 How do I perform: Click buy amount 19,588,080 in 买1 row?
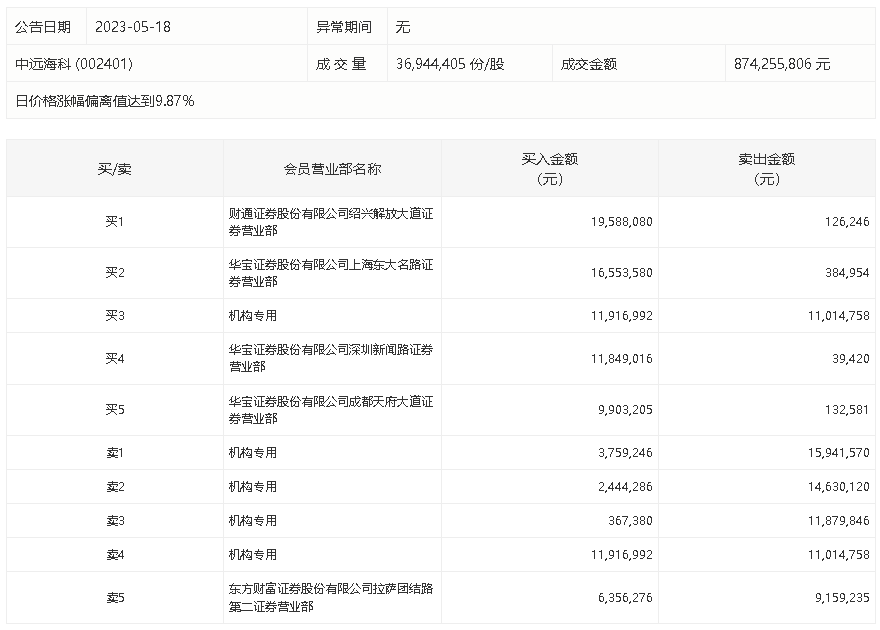[x=621, y=222]
